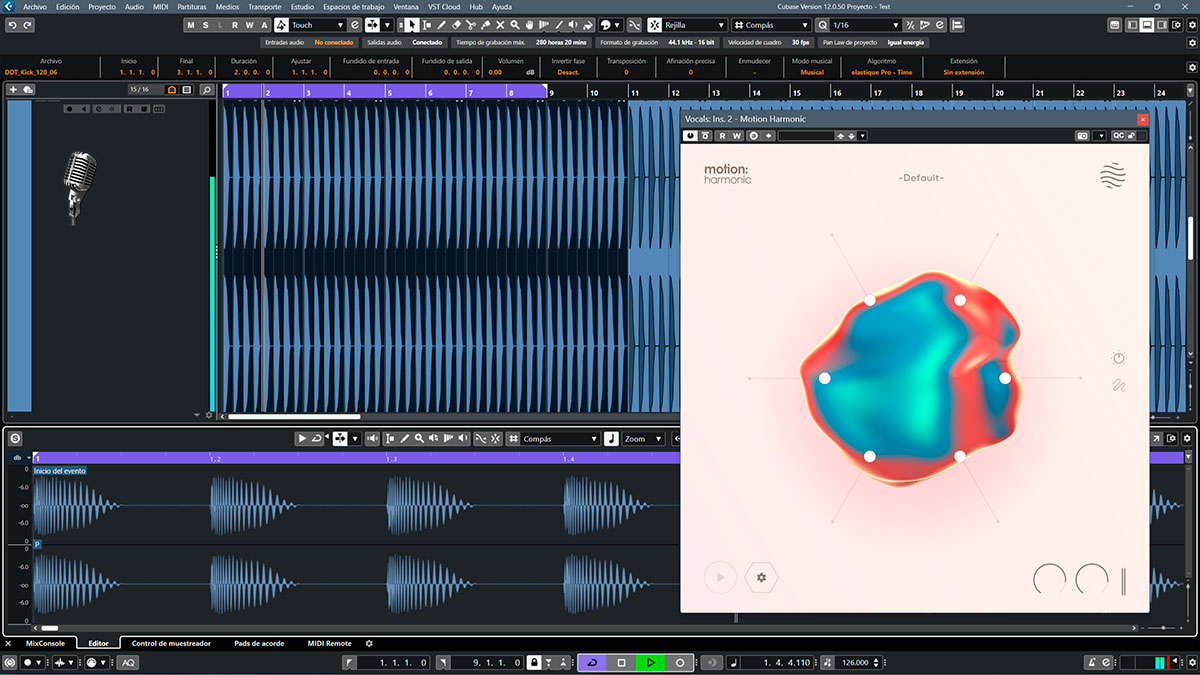The image size is (1200, 675).
Task: Open the Compás grid type dropdown in toolbar
Action: 772,24
